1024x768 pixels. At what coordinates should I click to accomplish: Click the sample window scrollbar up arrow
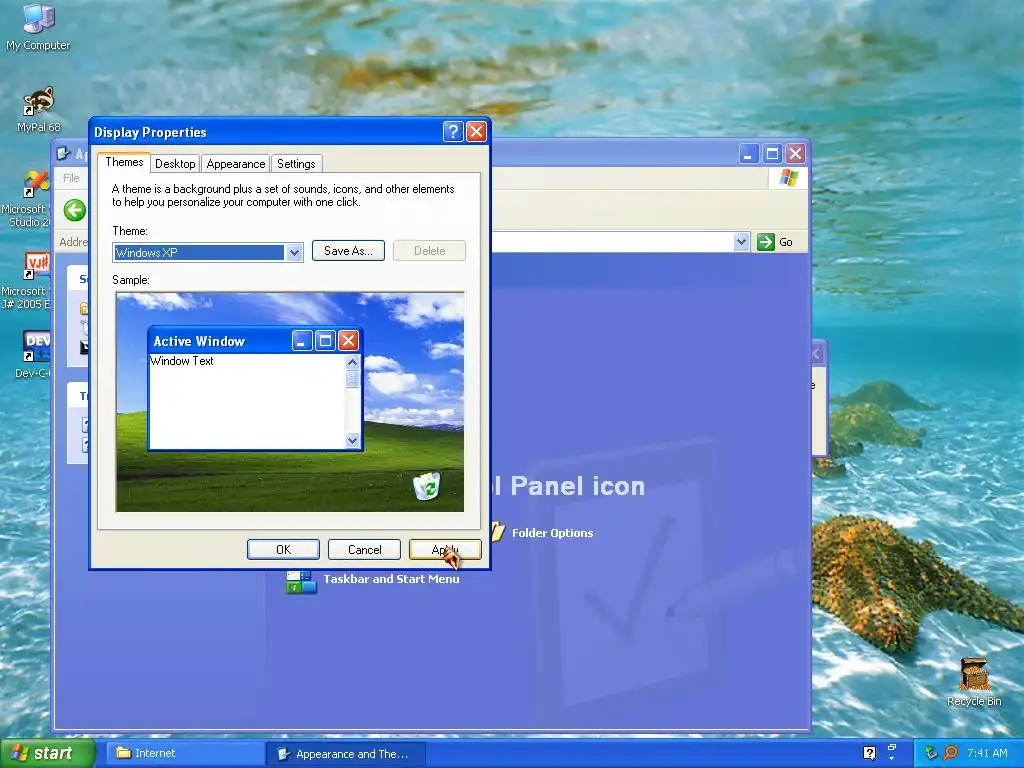pyautogui.click(x=353, y=362)
